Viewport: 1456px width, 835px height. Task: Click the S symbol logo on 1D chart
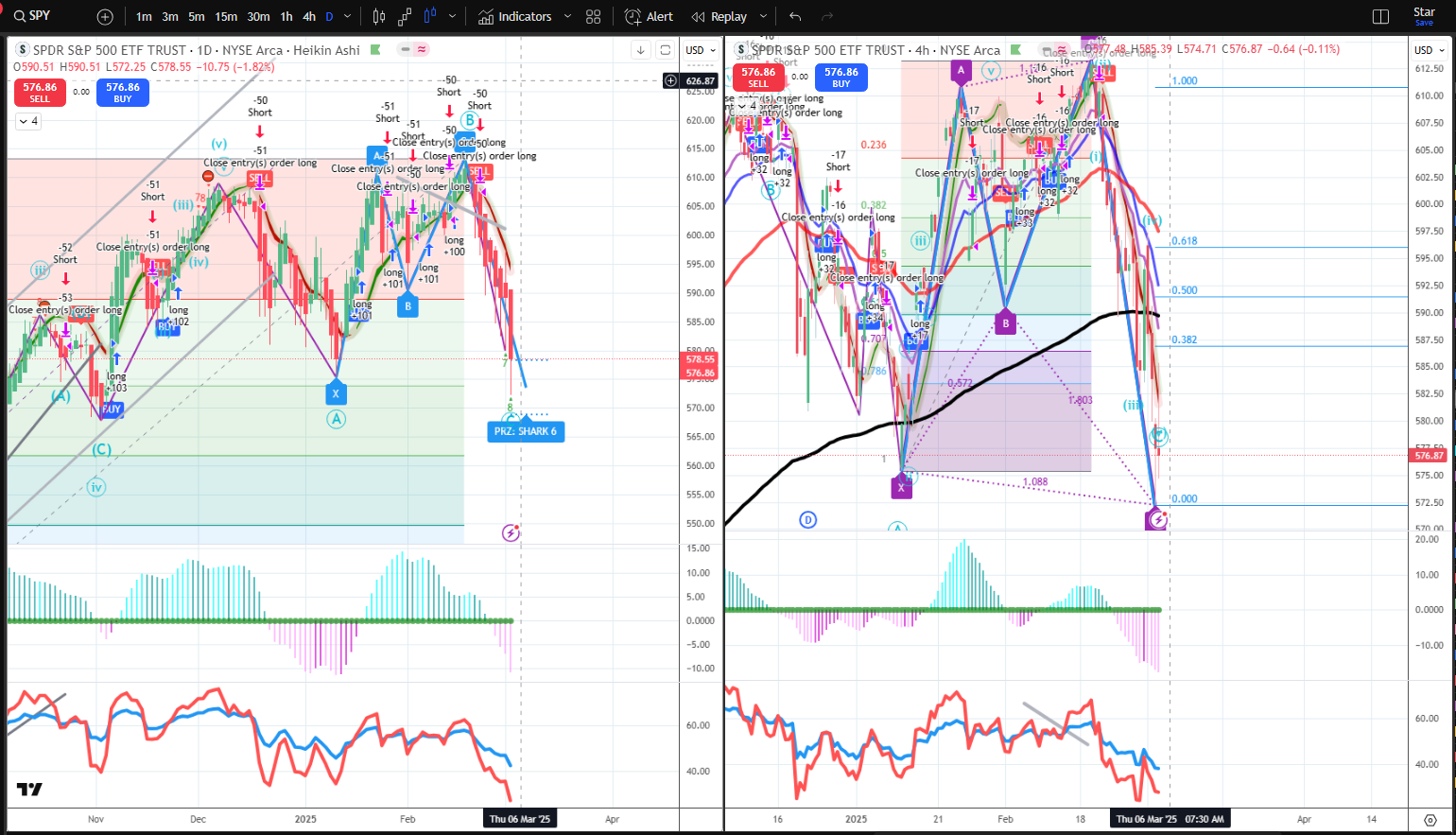(23, 50)
